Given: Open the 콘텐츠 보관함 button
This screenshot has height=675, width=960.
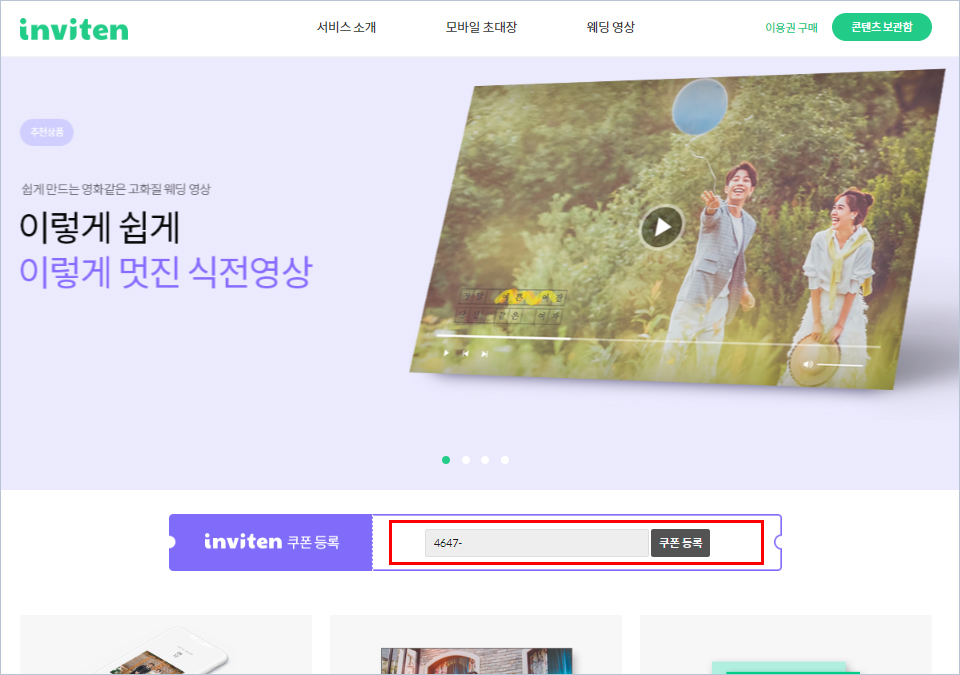Looking at the screenshot, I should click(882, 27).
